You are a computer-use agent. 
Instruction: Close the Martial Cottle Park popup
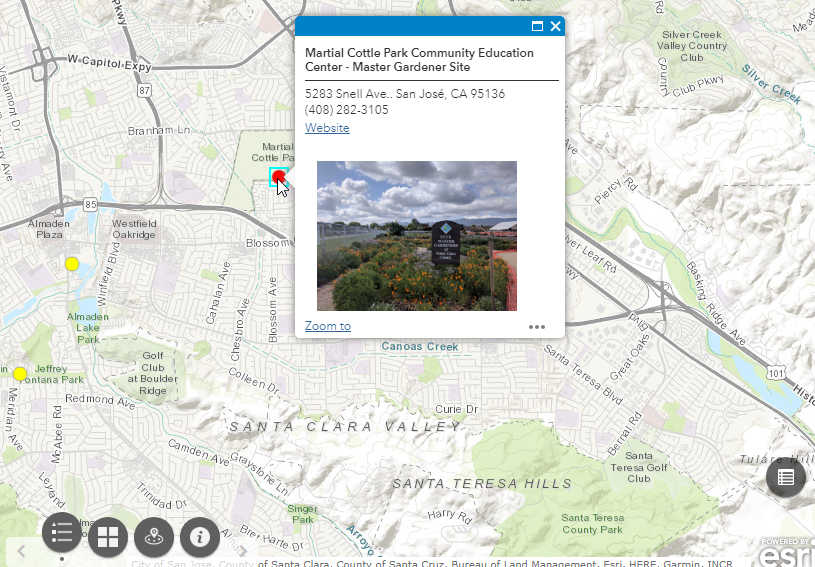[x=555, y=27]
